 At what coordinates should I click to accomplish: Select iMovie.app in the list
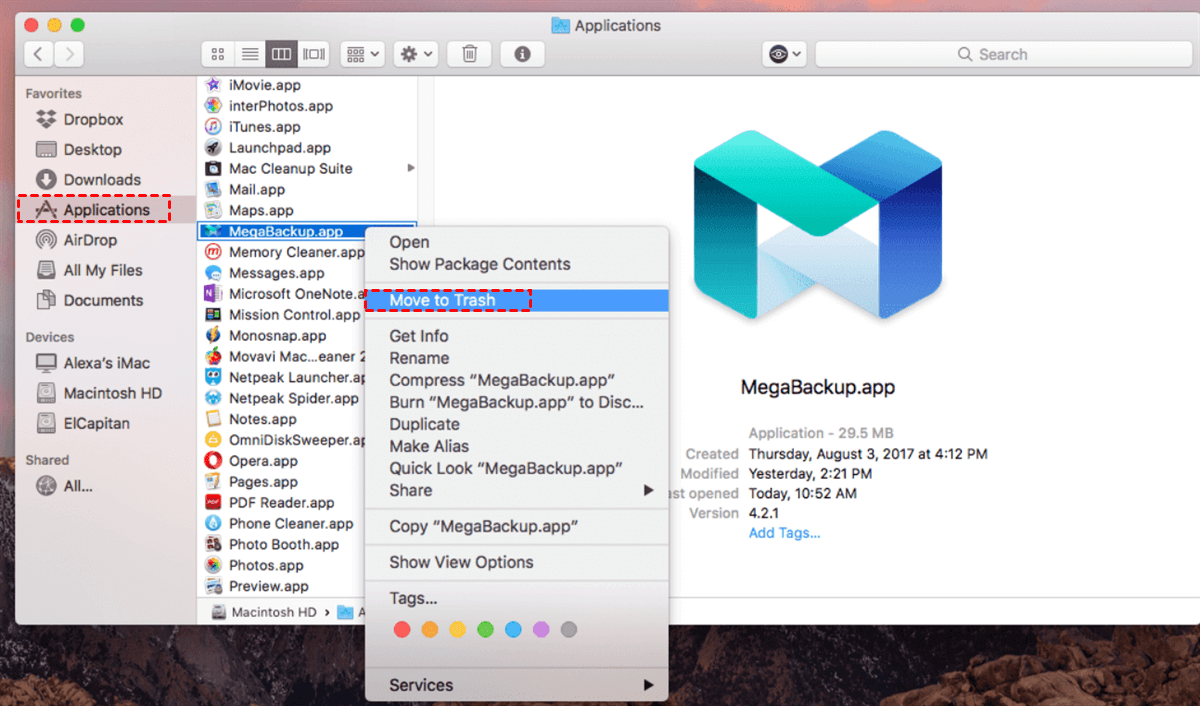264,85
